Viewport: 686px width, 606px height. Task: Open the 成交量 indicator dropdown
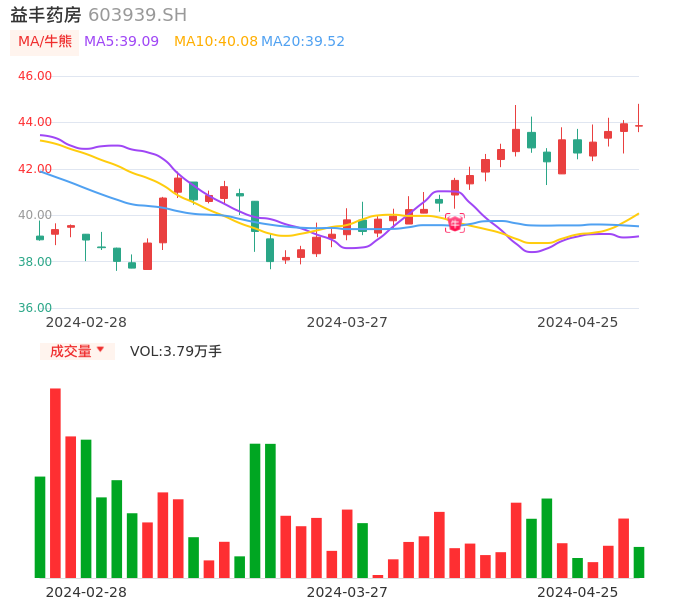click(x=77, y=351)
